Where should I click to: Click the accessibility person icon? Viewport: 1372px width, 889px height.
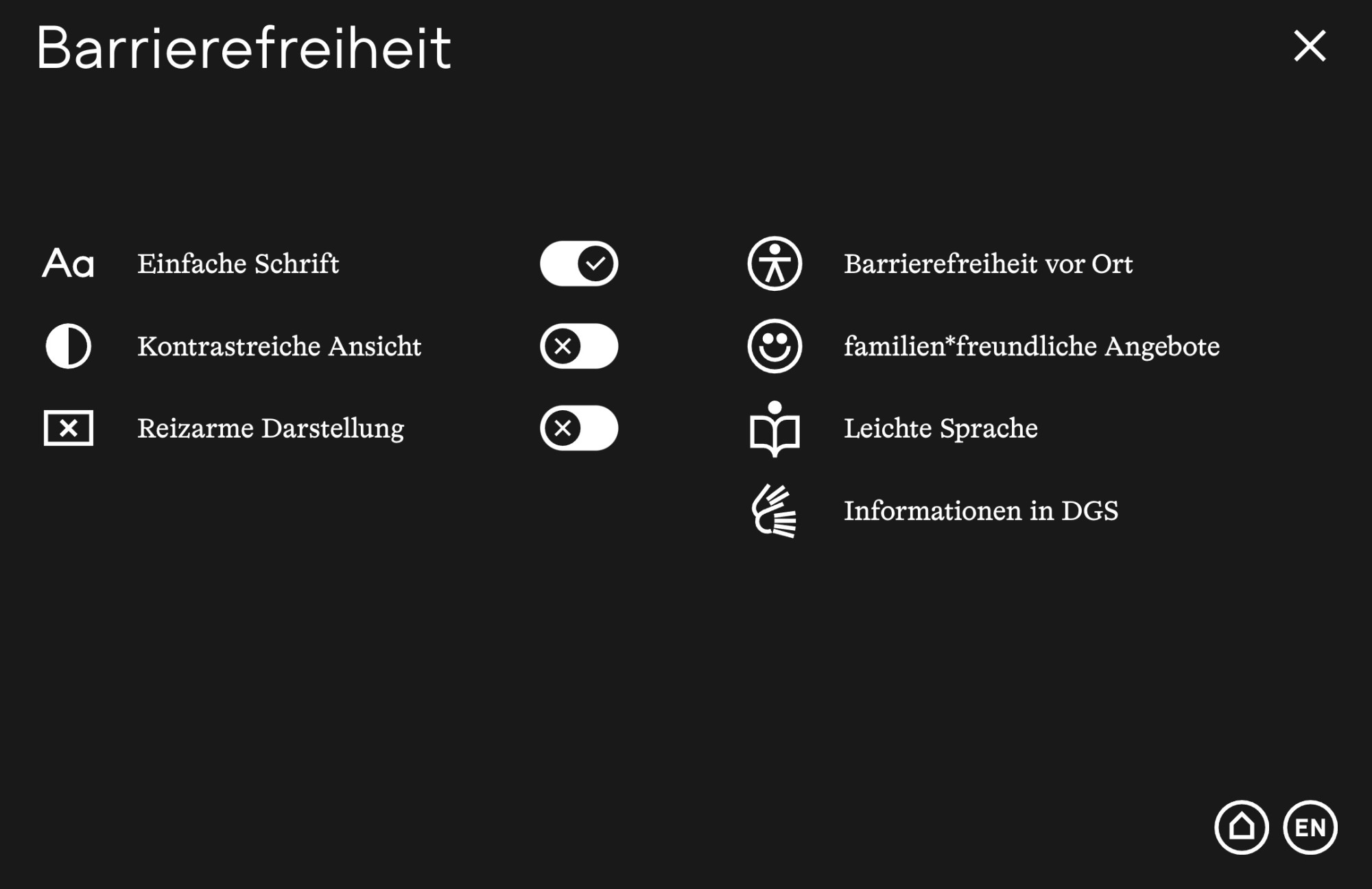click(774, 263)
